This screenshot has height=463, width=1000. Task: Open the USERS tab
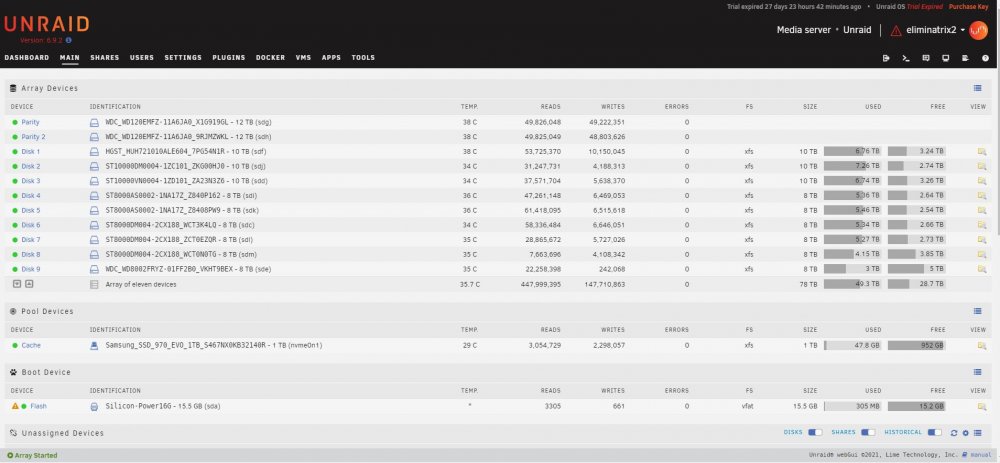(x=142, y=57)
